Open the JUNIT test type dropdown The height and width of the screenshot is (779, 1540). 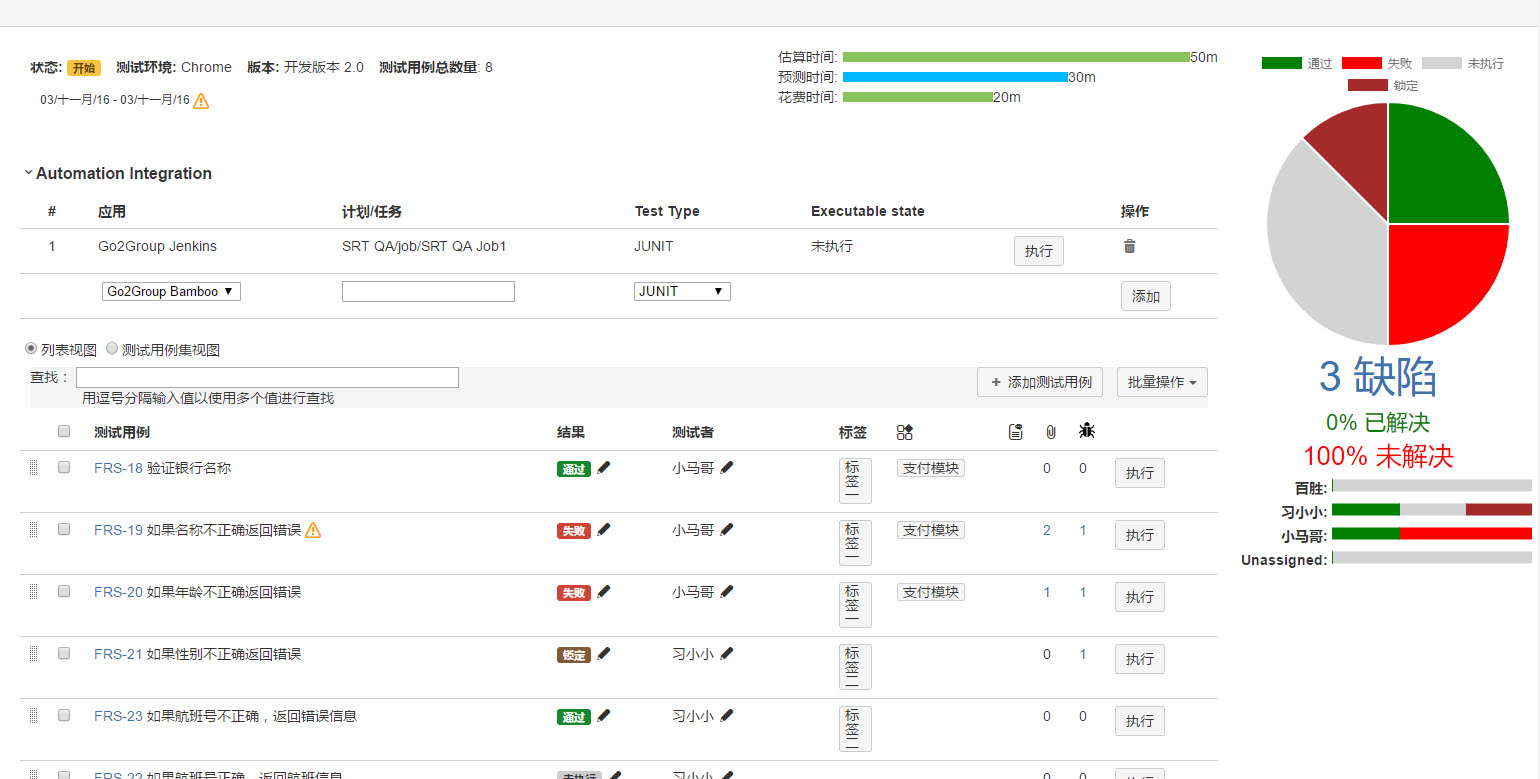click(682, 291)
